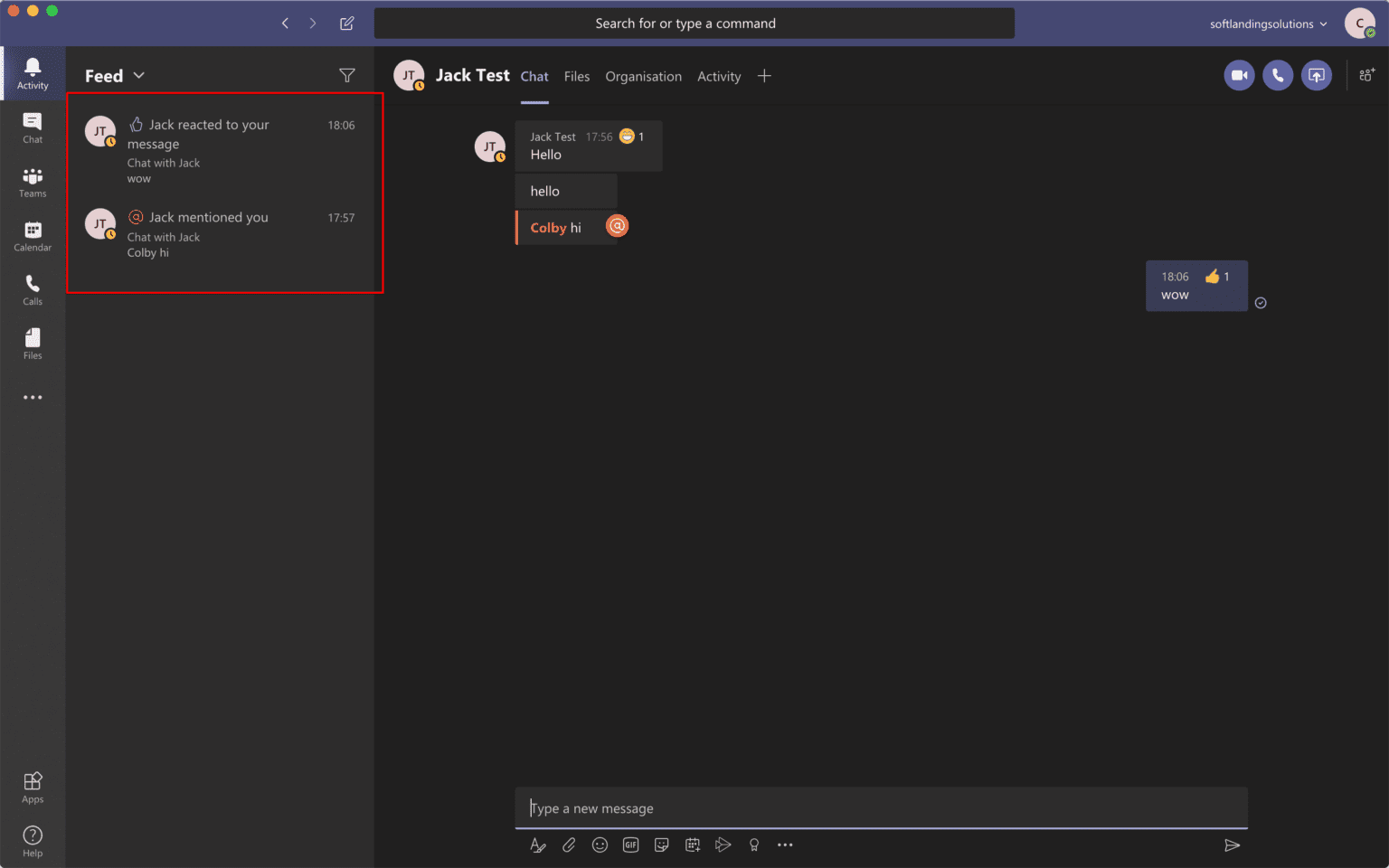The width and height of the screenshot is (1389, 868).
Task: Open the GIF picker
Action: tap(630, 844)
